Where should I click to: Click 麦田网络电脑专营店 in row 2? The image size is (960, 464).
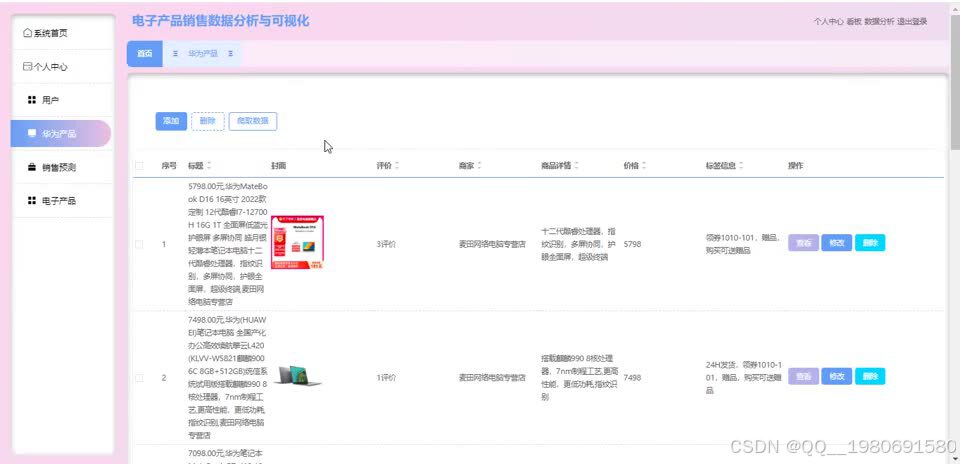tap(492, 378)
